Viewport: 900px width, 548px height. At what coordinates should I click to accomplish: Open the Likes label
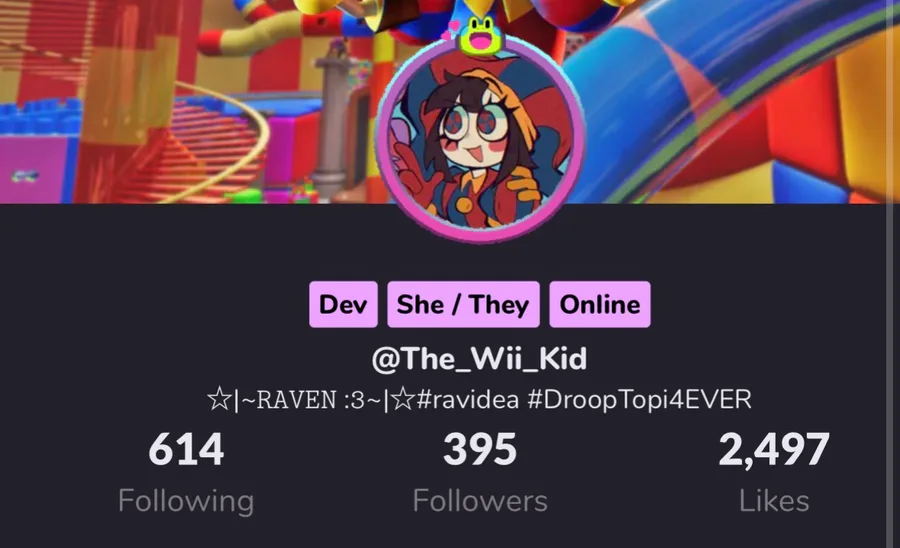point(774,501)
